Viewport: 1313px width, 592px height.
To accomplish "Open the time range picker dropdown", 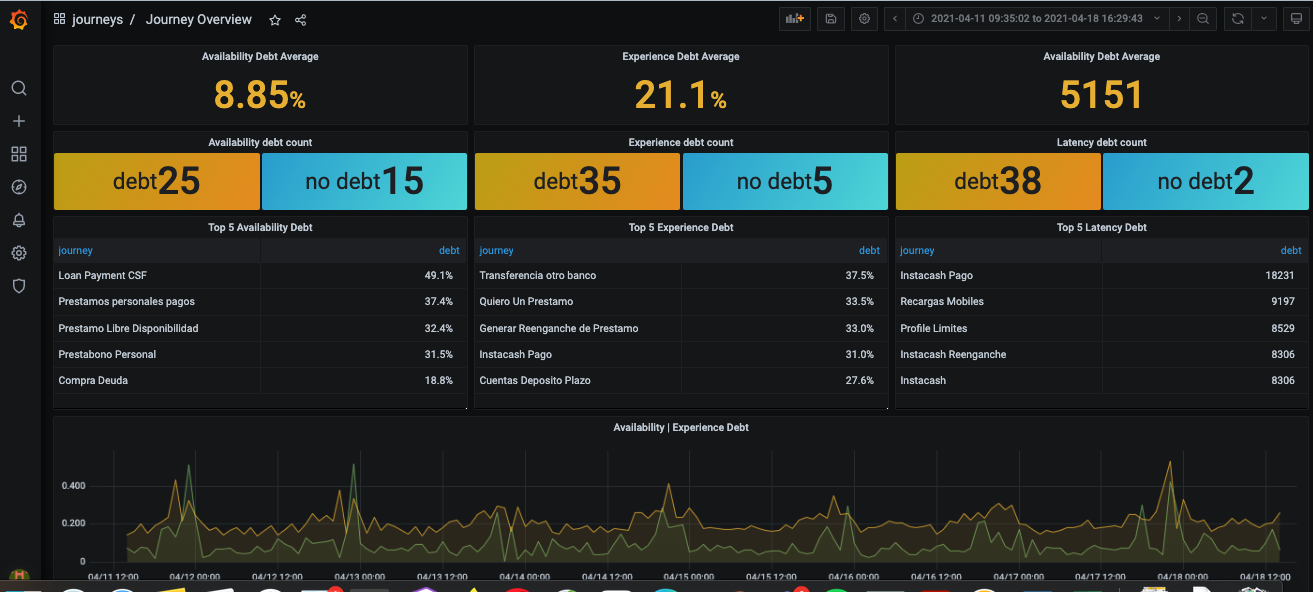I will point(1036,19).
